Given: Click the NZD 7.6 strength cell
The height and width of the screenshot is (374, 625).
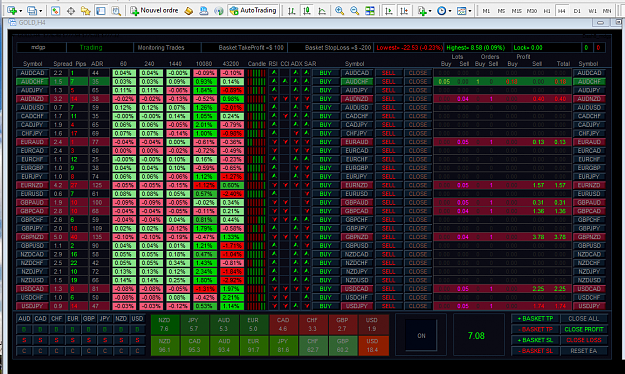Looking at the screenshot, I should click(164, 325).
